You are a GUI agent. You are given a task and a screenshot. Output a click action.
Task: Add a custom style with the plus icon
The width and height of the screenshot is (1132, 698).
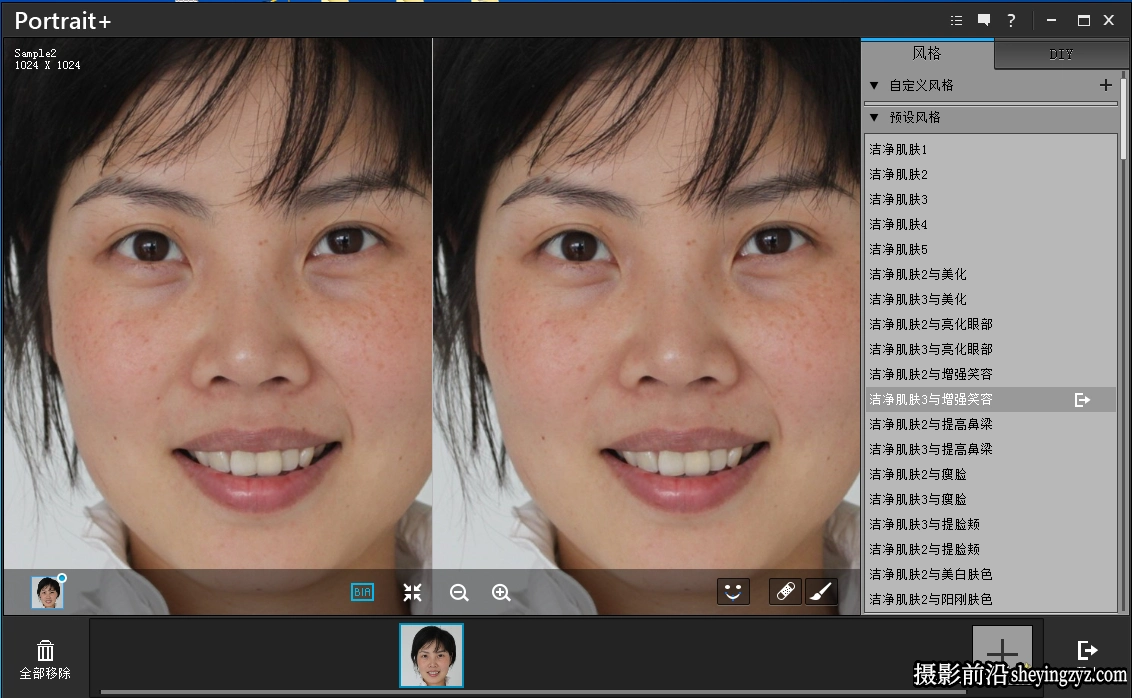point(1105,85)
